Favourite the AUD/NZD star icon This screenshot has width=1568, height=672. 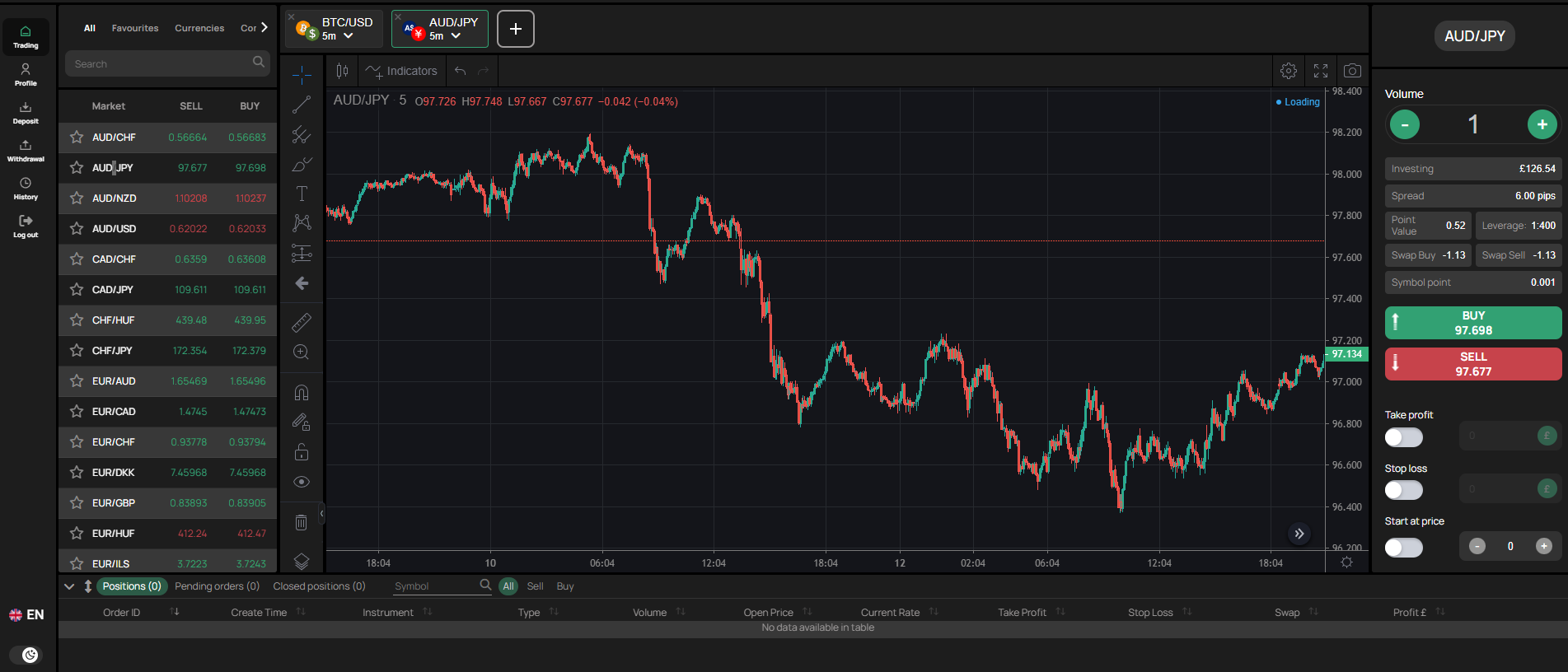point(77,198)
